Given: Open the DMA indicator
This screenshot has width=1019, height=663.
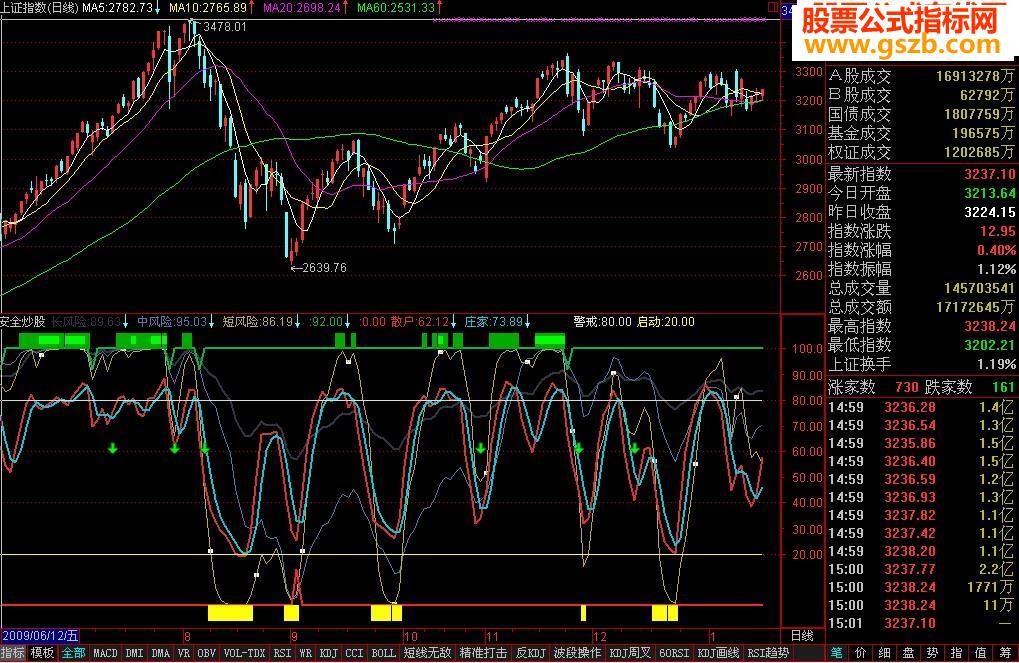Looking at the screenshot, I should click(161, 653).
